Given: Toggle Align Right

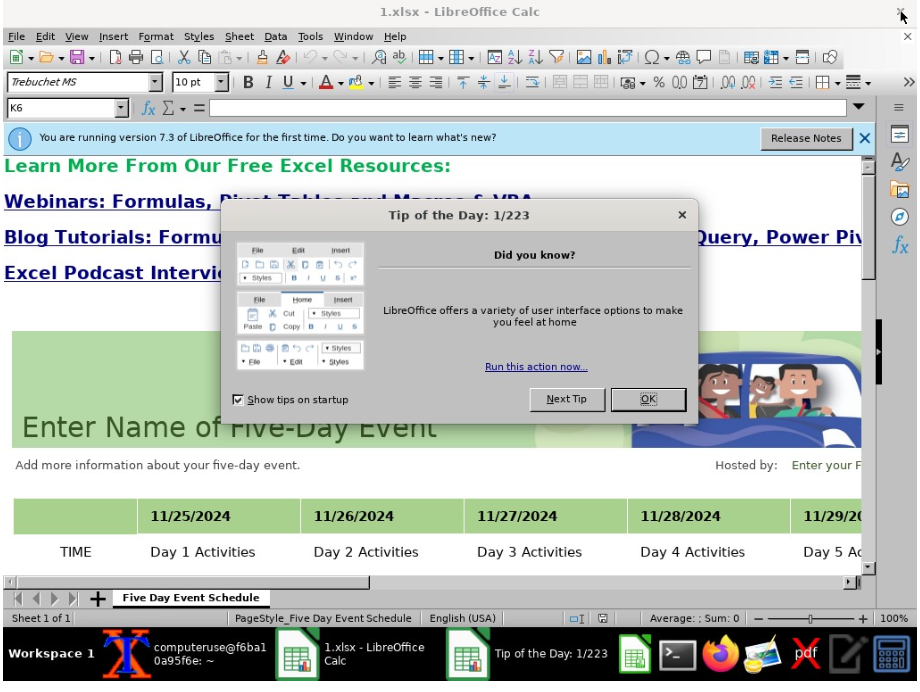Looking at the screenshot, I should [435, 82].
